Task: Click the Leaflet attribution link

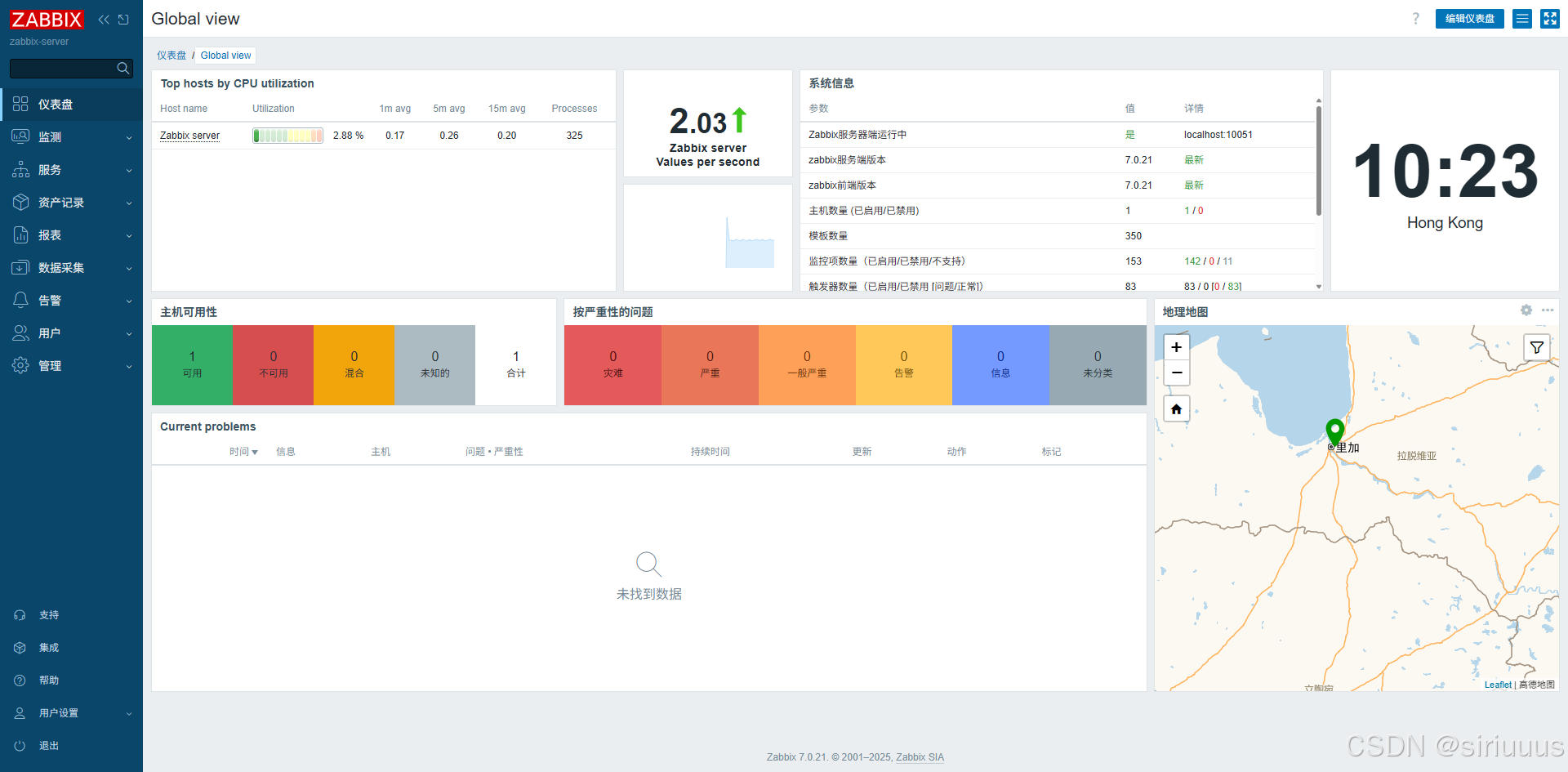Action: [x=1498, y=685]
